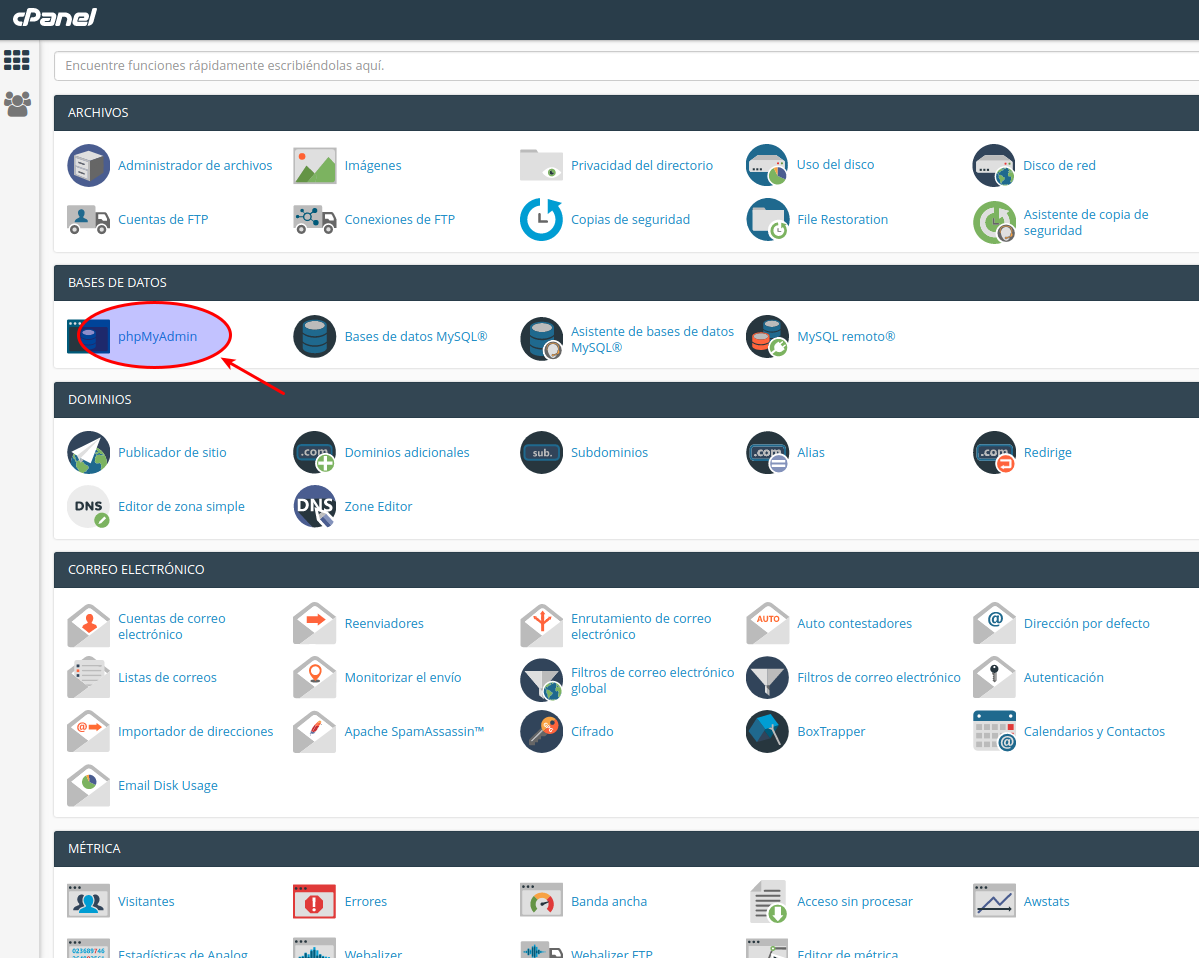Open the BoxTrapper icon

767,732
